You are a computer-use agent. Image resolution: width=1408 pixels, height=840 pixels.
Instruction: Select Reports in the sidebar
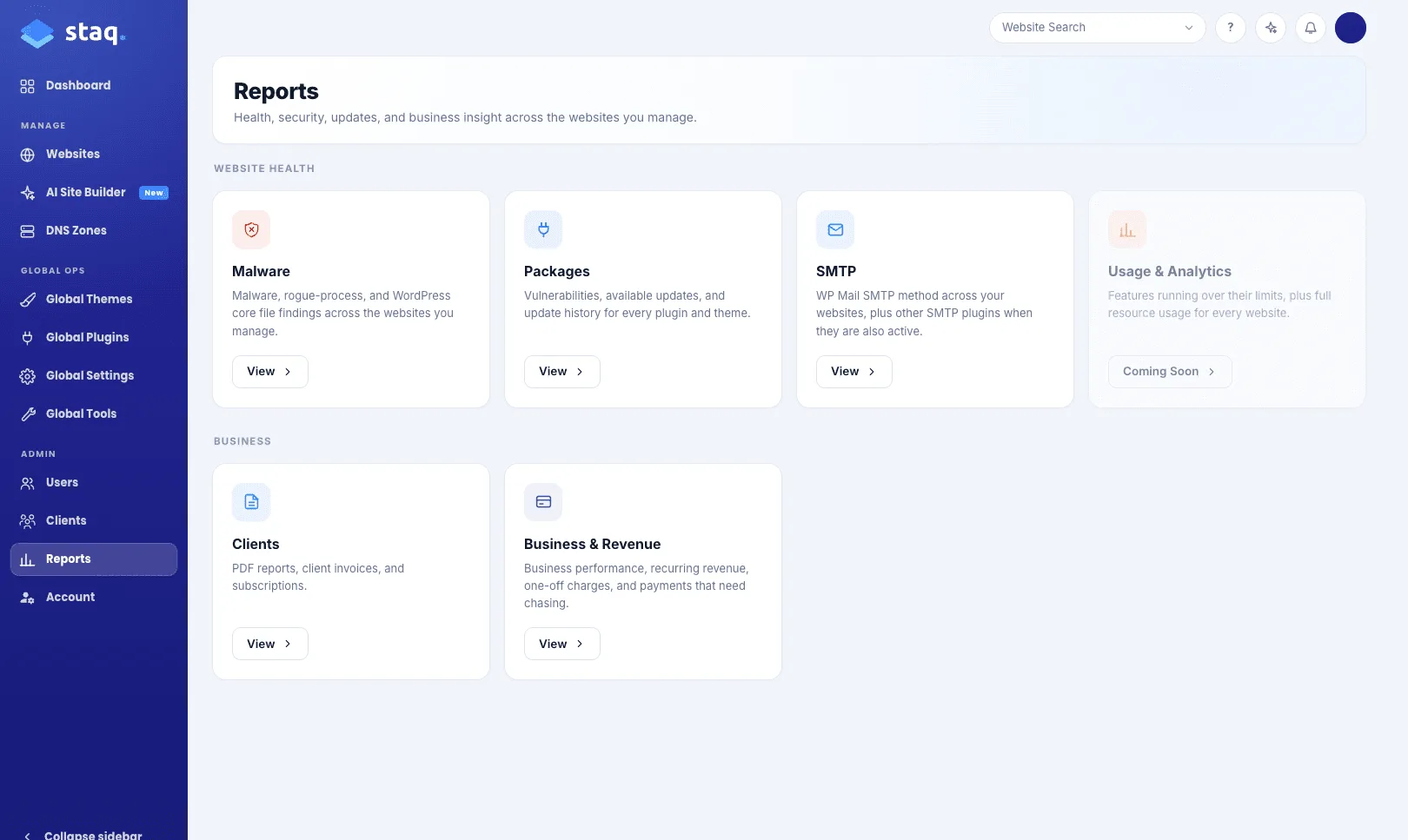(x=94, y=559)
